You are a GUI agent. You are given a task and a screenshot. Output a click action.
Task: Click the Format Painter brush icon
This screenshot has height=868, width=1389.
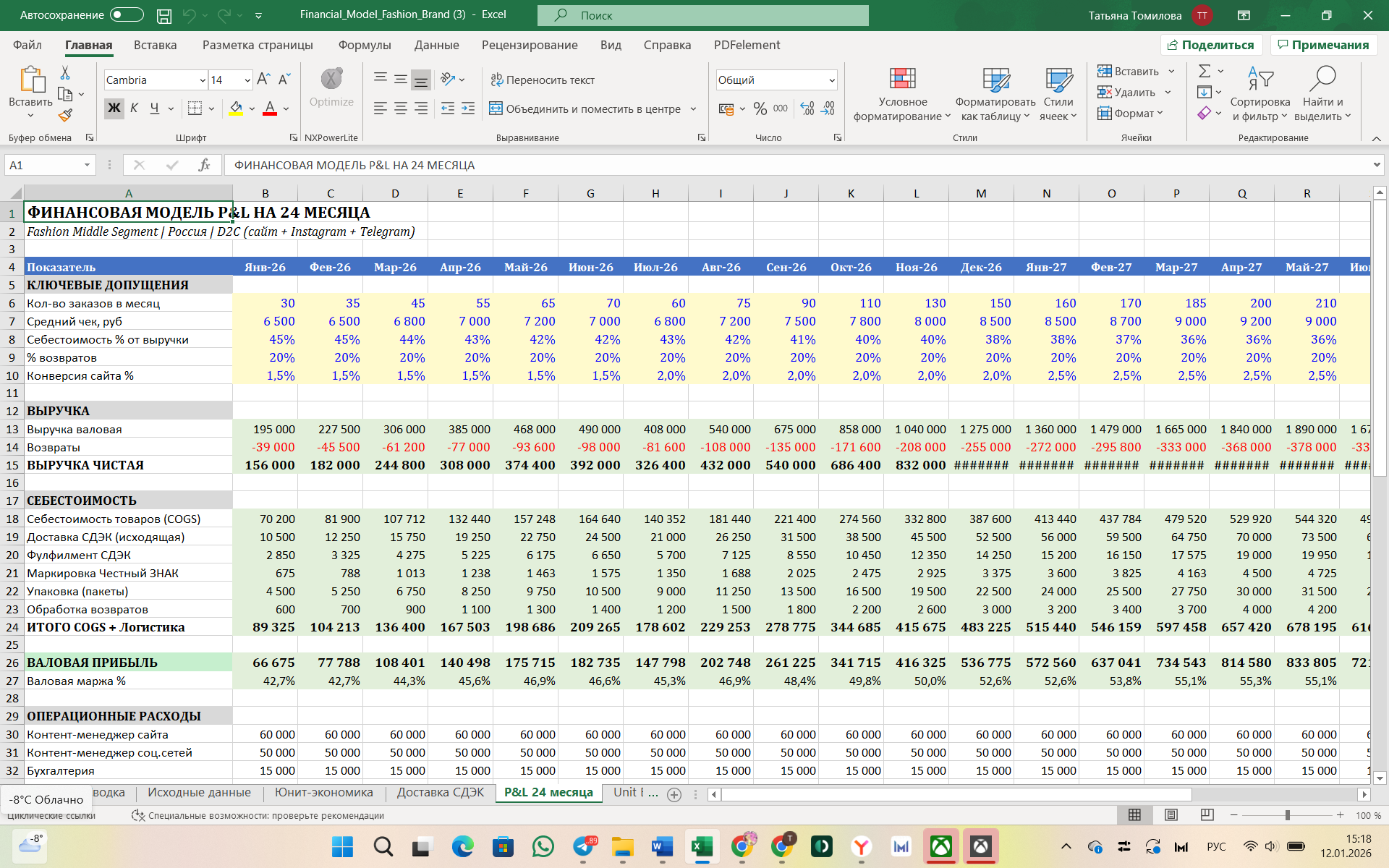(x=66, y=116)
